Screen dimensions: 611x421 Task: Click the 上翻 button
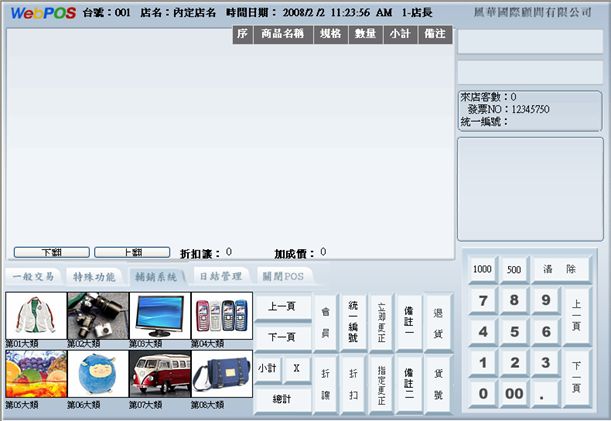[132, 252]
